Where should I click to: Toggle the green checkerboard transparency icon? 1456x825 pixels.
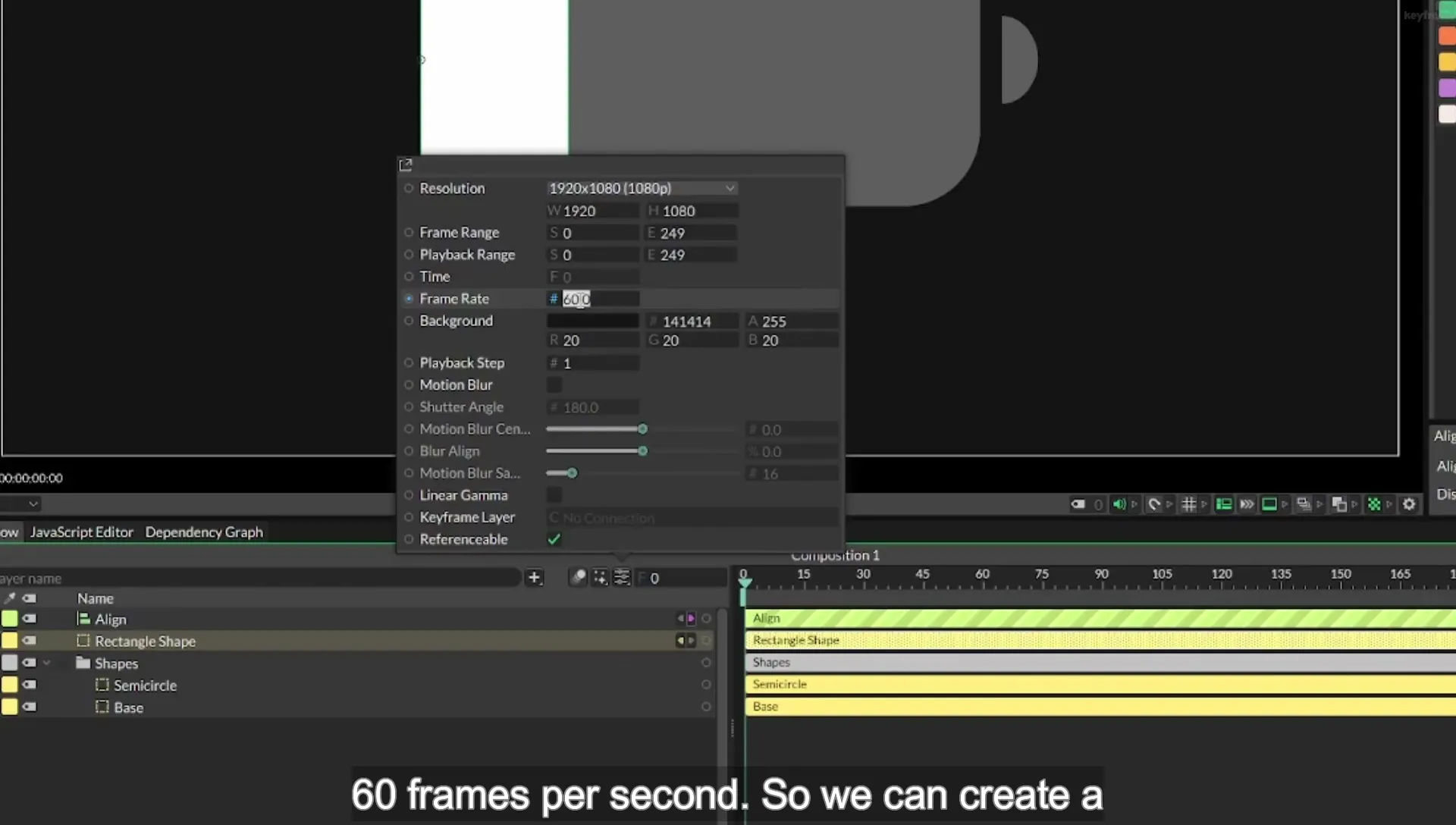1374,504
